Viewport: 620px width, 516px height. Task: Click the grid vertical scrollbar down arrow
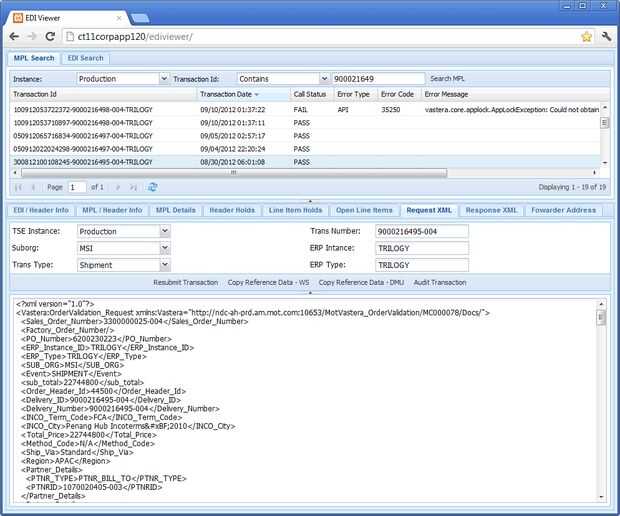605,163
